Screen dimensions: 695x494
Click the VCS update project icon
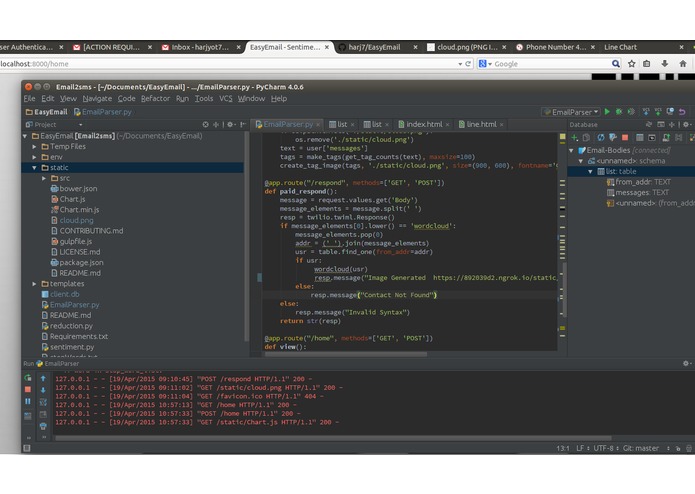646,112
